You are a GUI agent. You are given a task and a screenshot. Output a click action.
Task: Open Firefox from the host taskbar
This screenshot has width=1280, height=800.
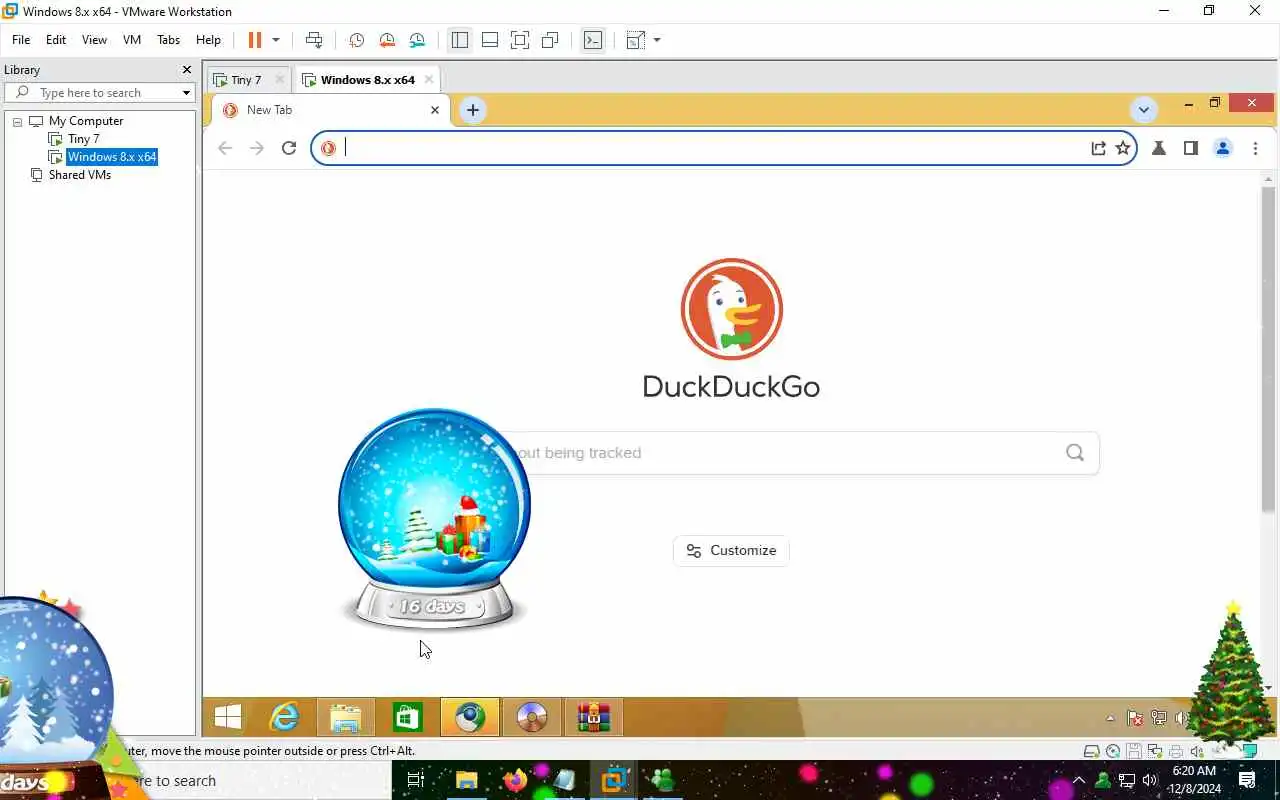click(x=515, y=780)
